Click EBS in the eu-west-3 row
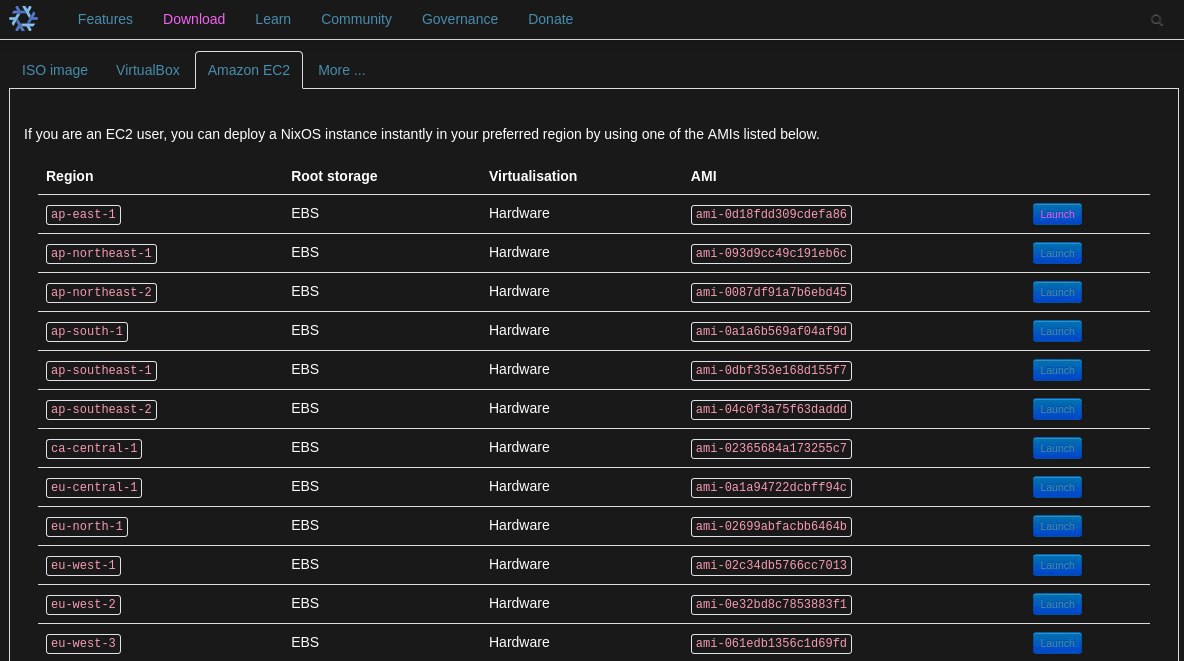Image resolution: width=1184 pixels, height=661 pixels. pyautogui.click(x=305, y=643)
